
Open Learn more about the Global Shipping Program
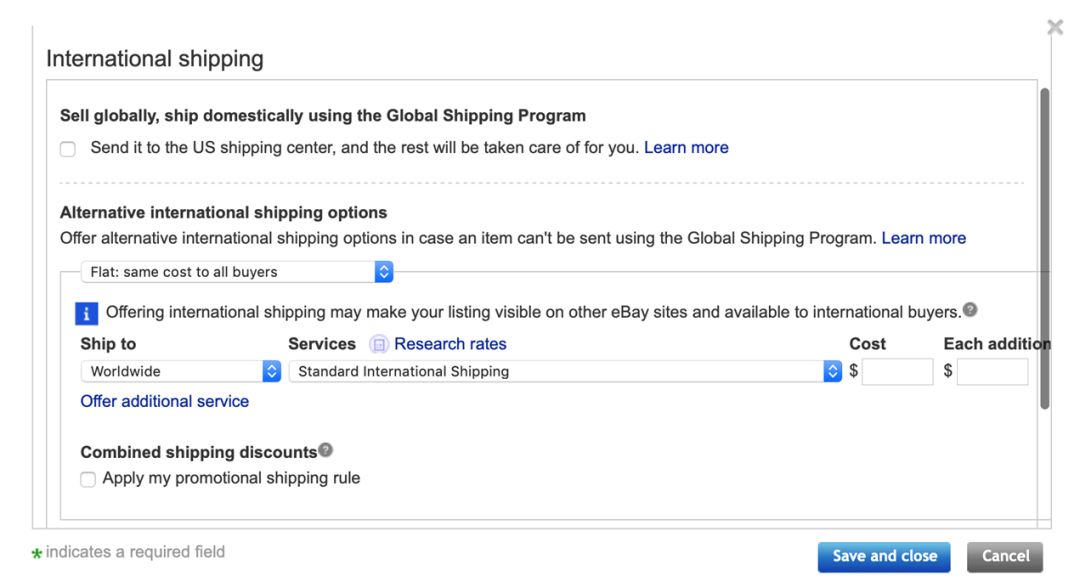[x=687, y=147]
